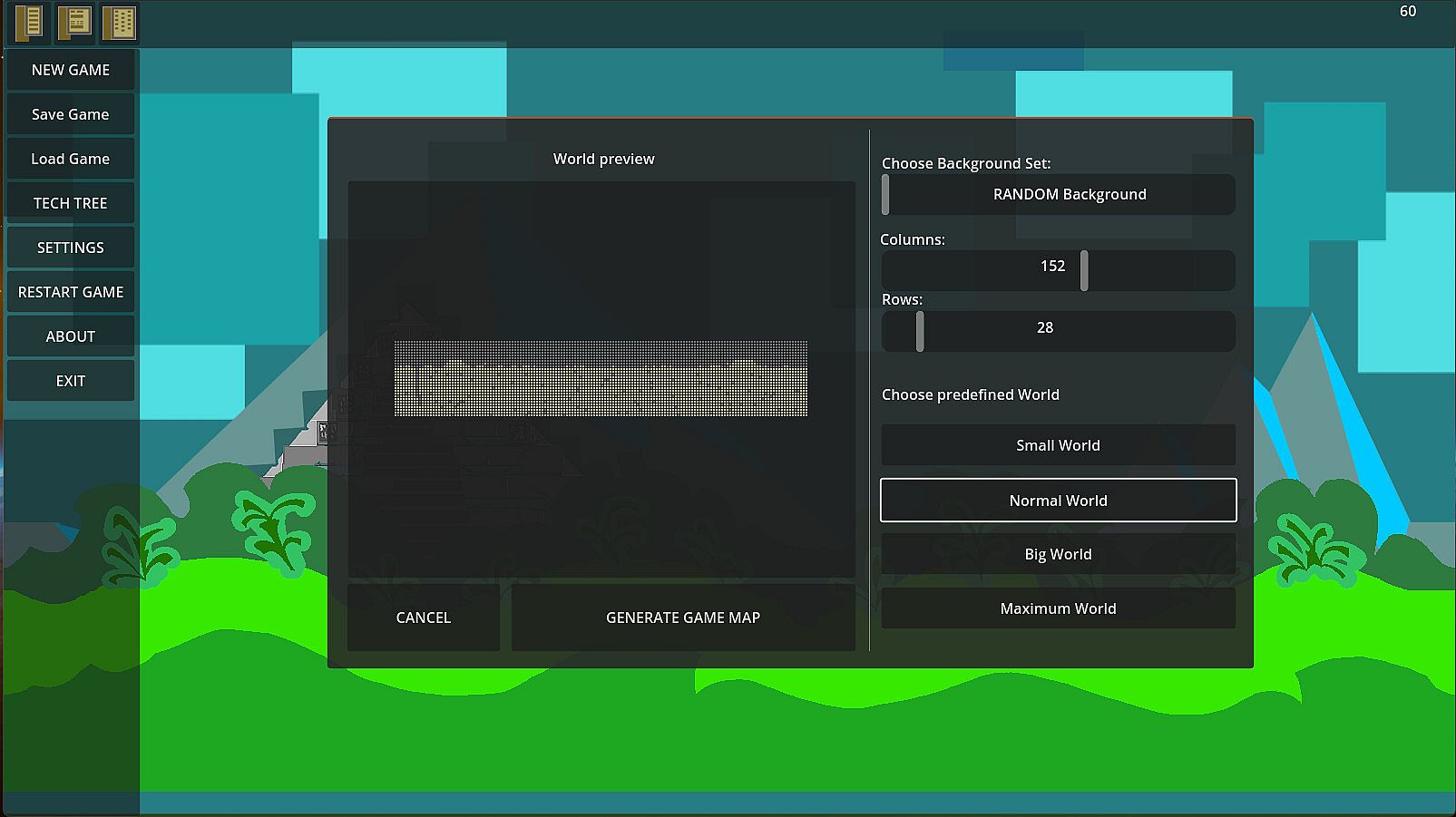The image size is (1456, 817).
Task: Click the Background Set slider handle
Action: coord(885,194)
